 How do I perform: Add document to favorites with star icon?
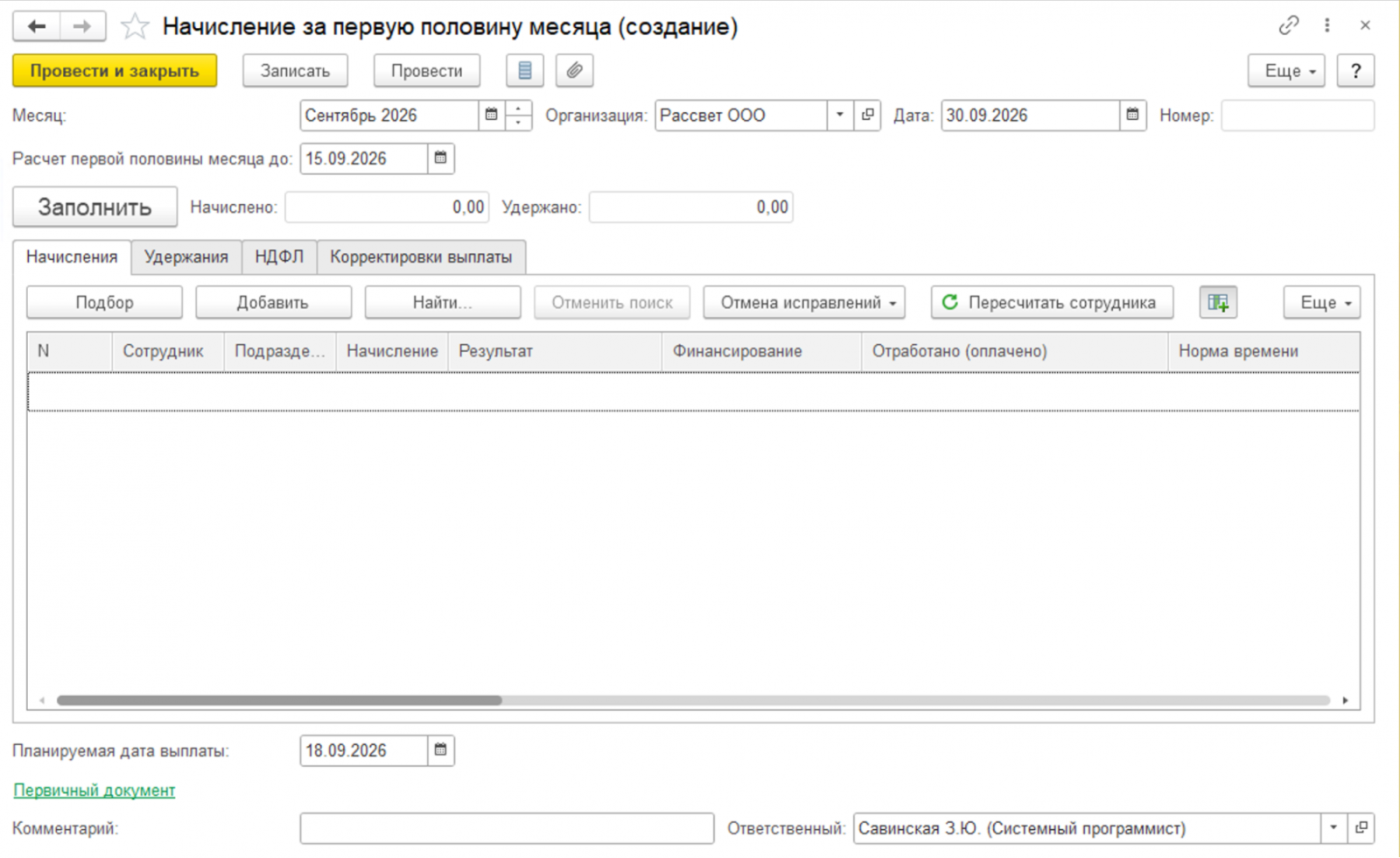[135, 26]
